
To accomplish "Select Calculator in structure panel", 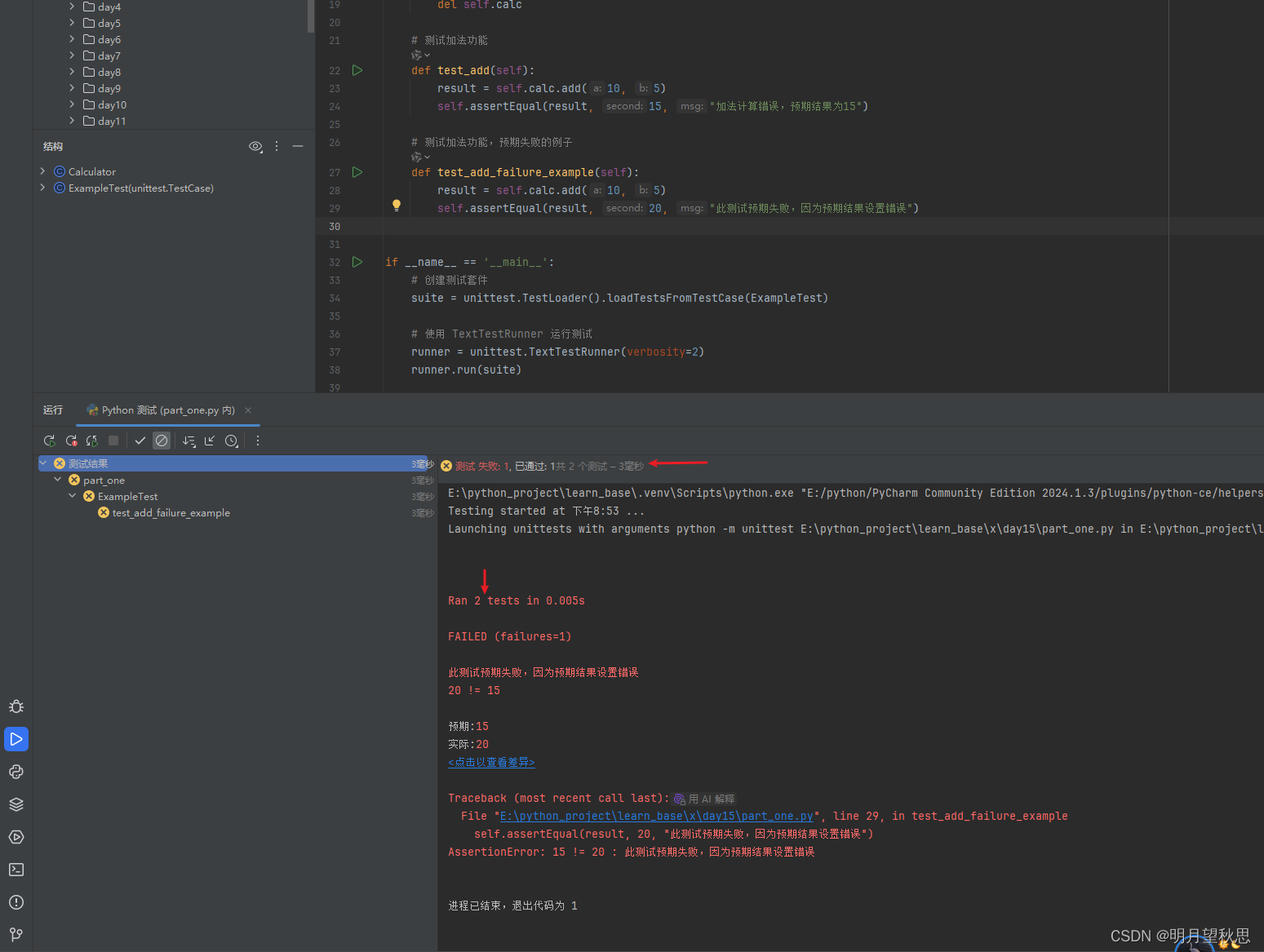I will pos(91,172).
